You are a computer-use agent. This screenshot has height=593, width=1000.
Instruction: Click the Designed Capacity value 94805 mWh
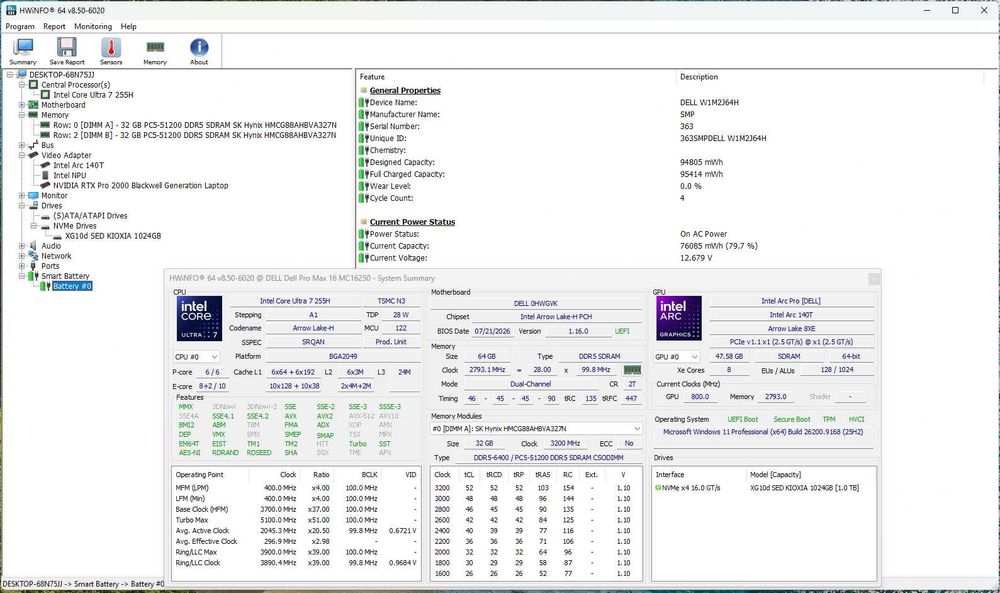click(x=701, y=162)
